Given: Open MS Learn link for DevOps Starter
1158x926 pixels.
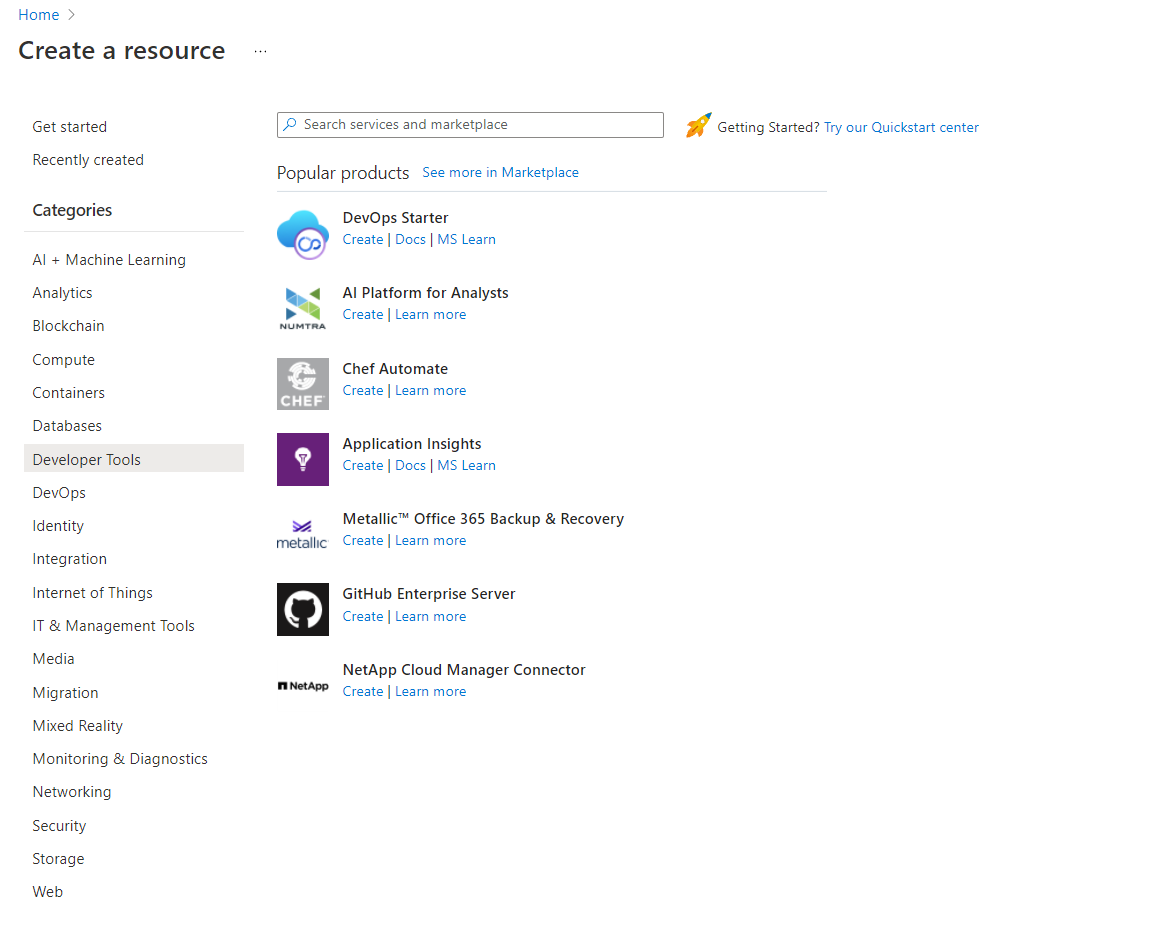Looking at the screenshot, I should [x=467, y=239].
